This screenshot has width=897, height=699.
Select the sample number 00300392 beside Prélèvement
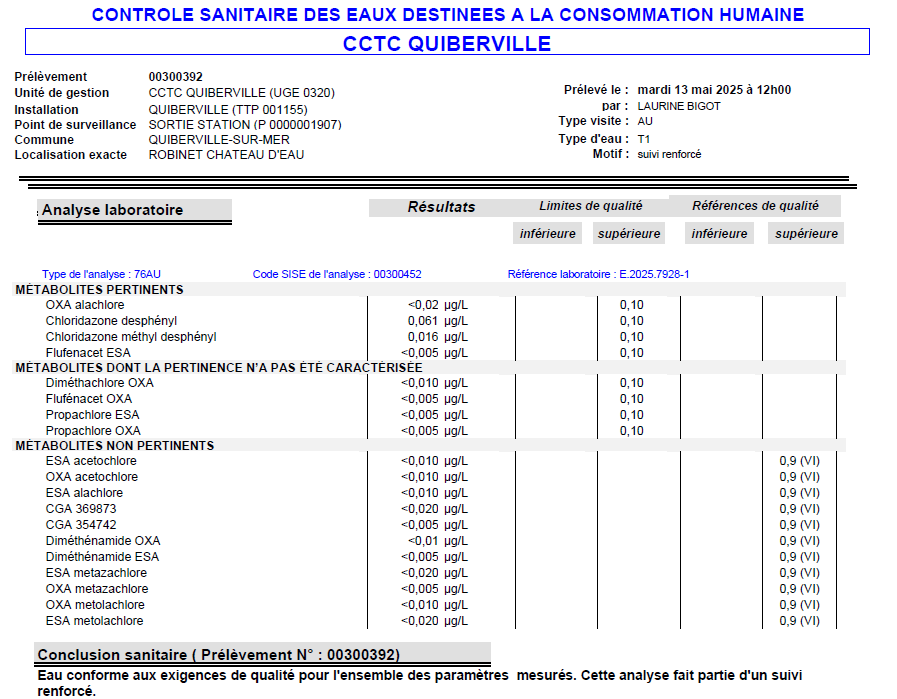(176, 77)
